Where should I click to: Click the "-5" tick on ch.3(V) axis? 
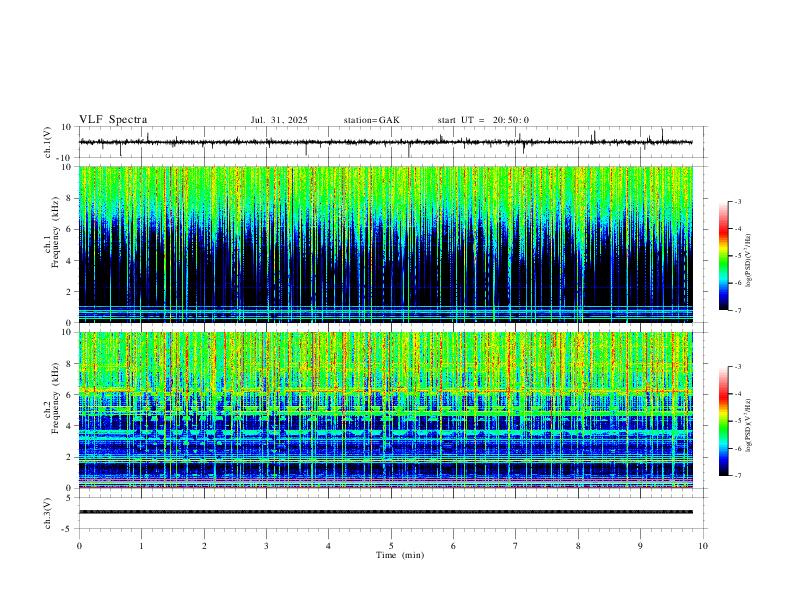[x=68, y=529]
